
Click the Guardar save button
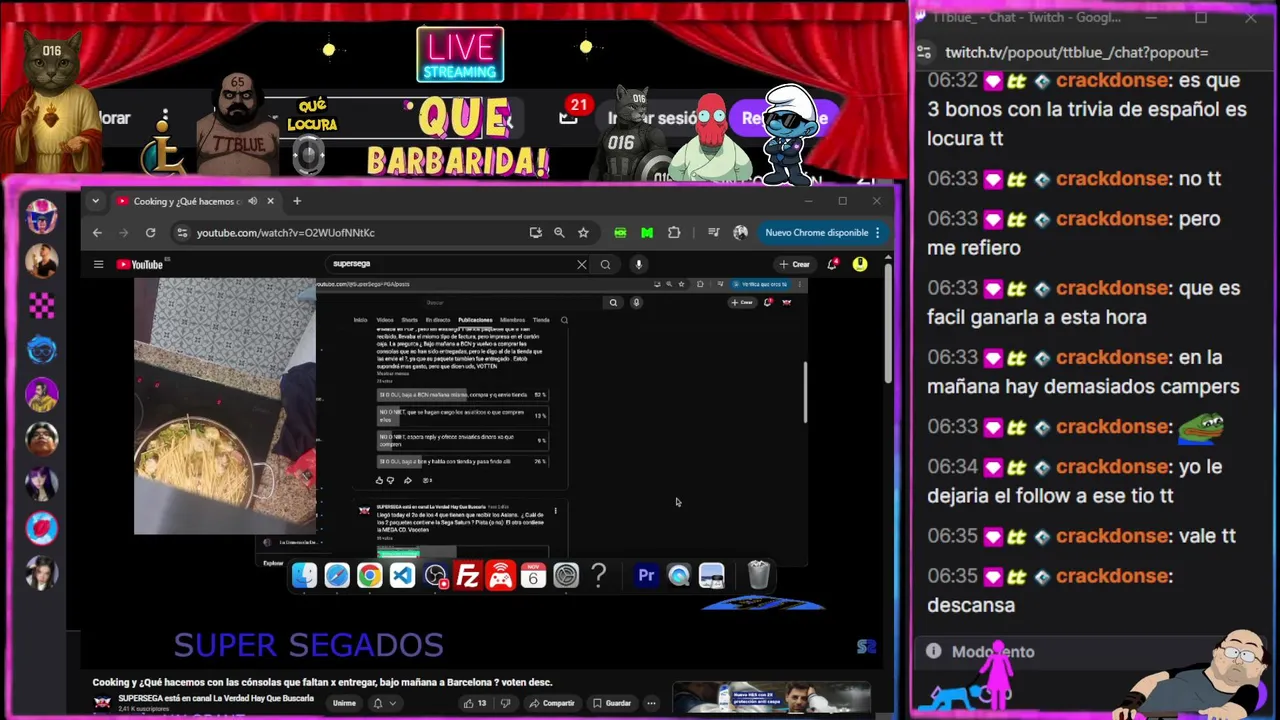pyautogui.click(x=611, y=703)
